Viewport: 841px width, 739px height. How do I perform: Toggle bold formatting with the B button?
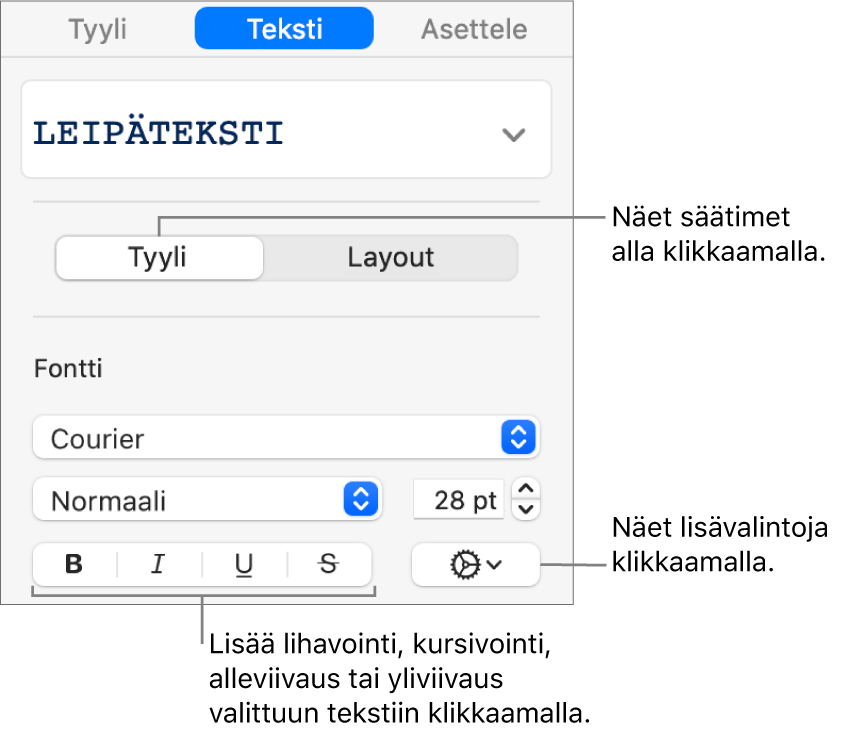[74, 564]
